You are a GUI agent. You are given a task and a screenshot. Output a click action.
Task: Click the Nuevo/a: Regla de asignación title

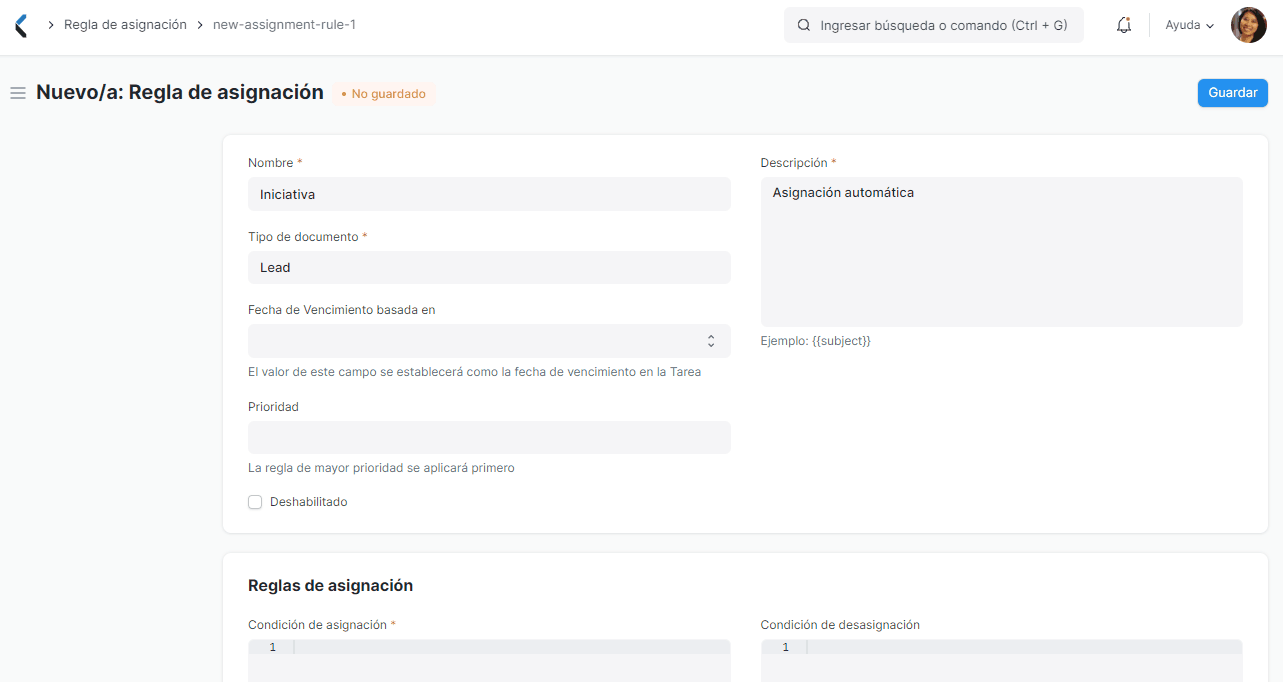(180, 92)
